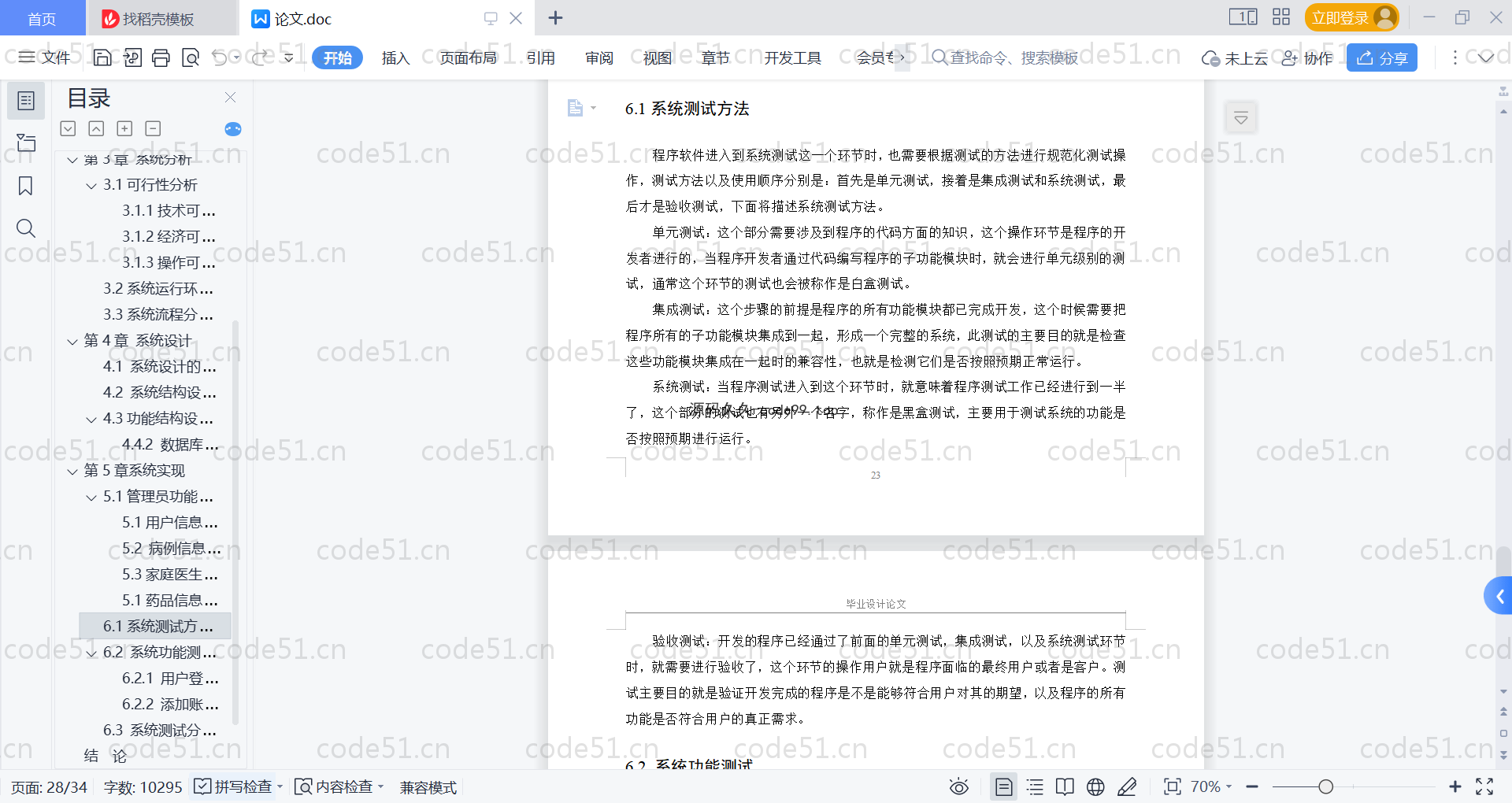Click the 未上云 cloud status button
Viewport: 1512px width, 803px height.
1234,57
